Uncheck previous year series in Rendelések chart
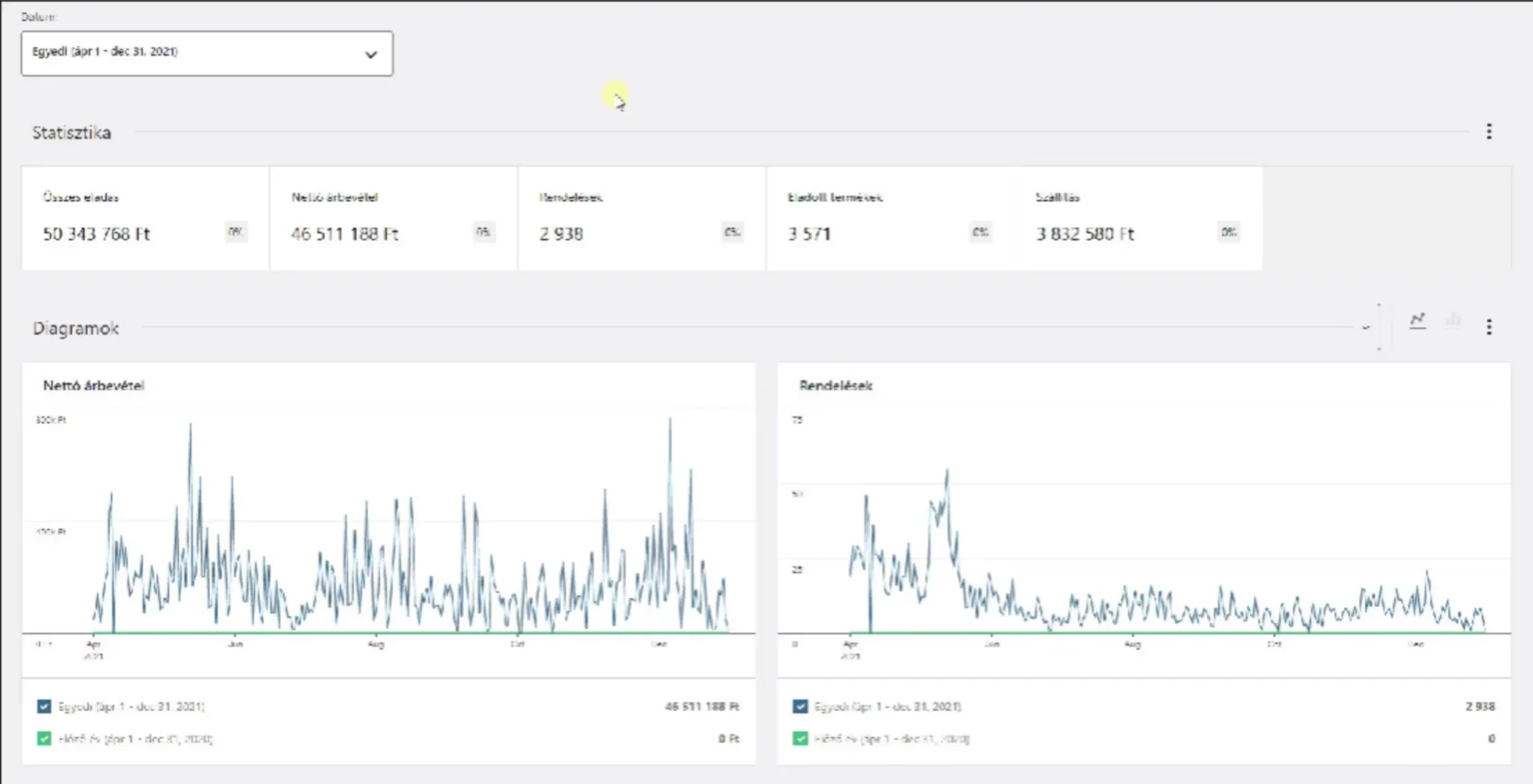 click(800, 739)
